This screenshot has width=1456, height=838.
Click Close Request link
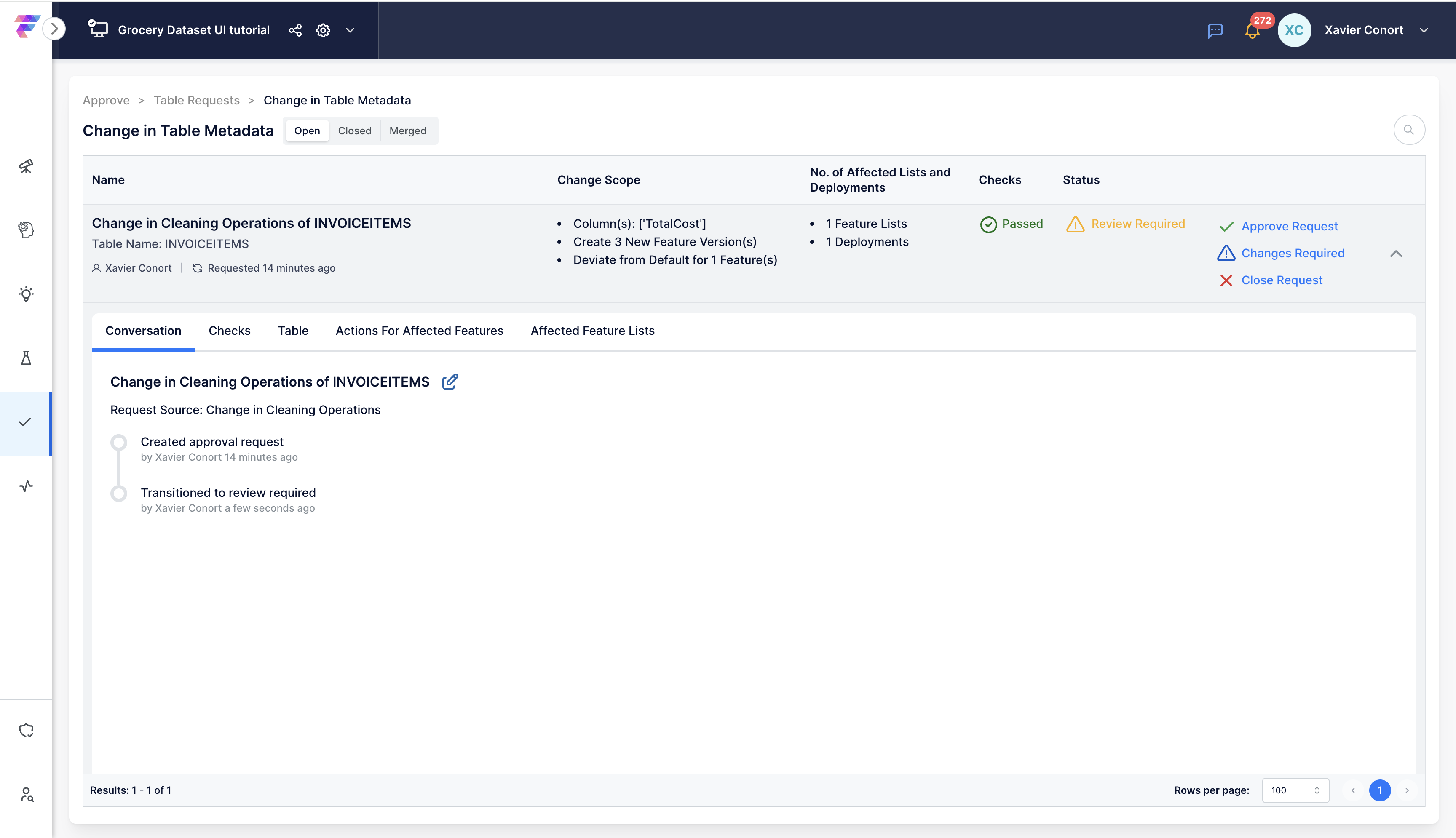[1282, 280]
